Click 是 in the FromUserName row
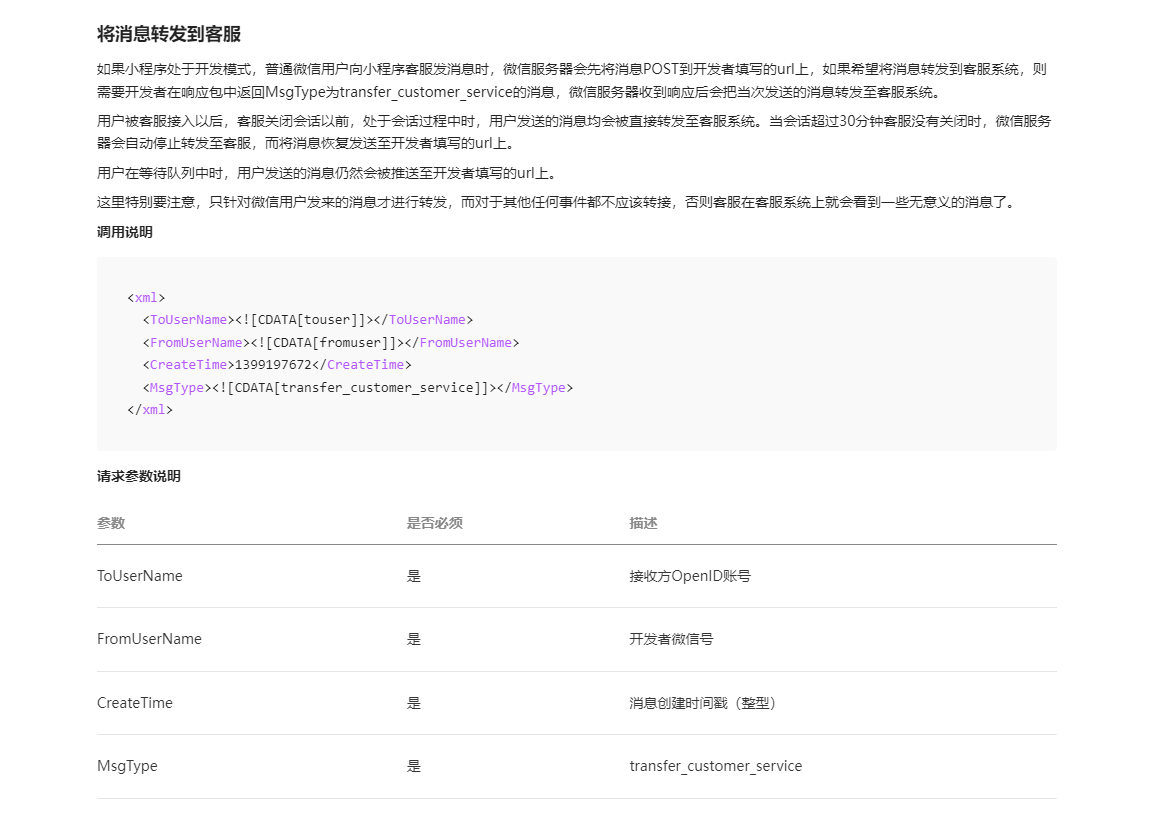The image size is (1156, 831). 414,639
